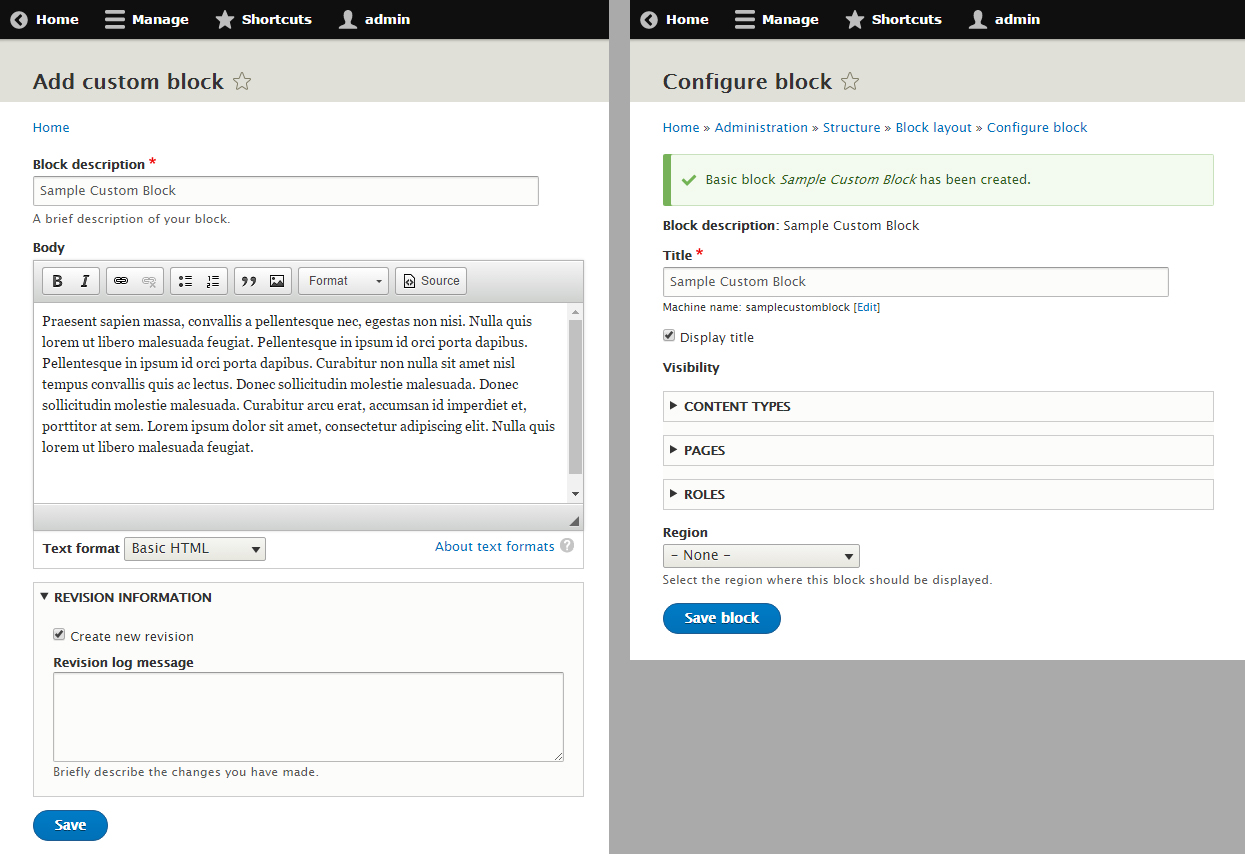Insert a numbered list in the Body editor
Viewport: 1245px width, 854px height.
click(211, 281)
